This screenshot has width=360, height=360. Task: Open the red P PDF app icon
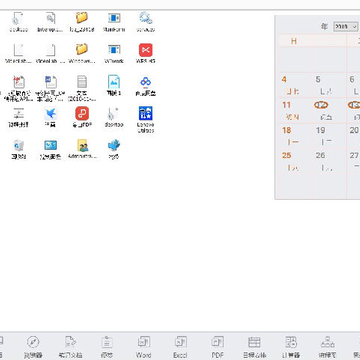[82, 113]
